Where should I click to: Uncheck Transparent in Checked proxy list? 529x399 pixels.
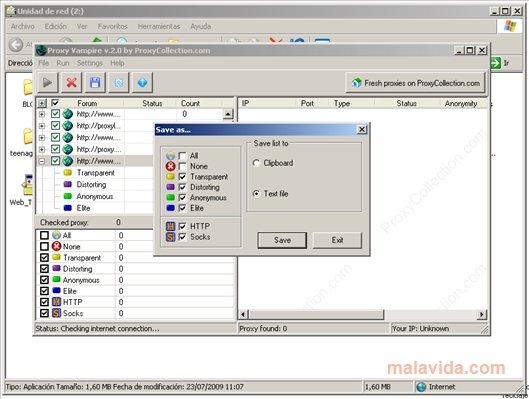[44, 258]
